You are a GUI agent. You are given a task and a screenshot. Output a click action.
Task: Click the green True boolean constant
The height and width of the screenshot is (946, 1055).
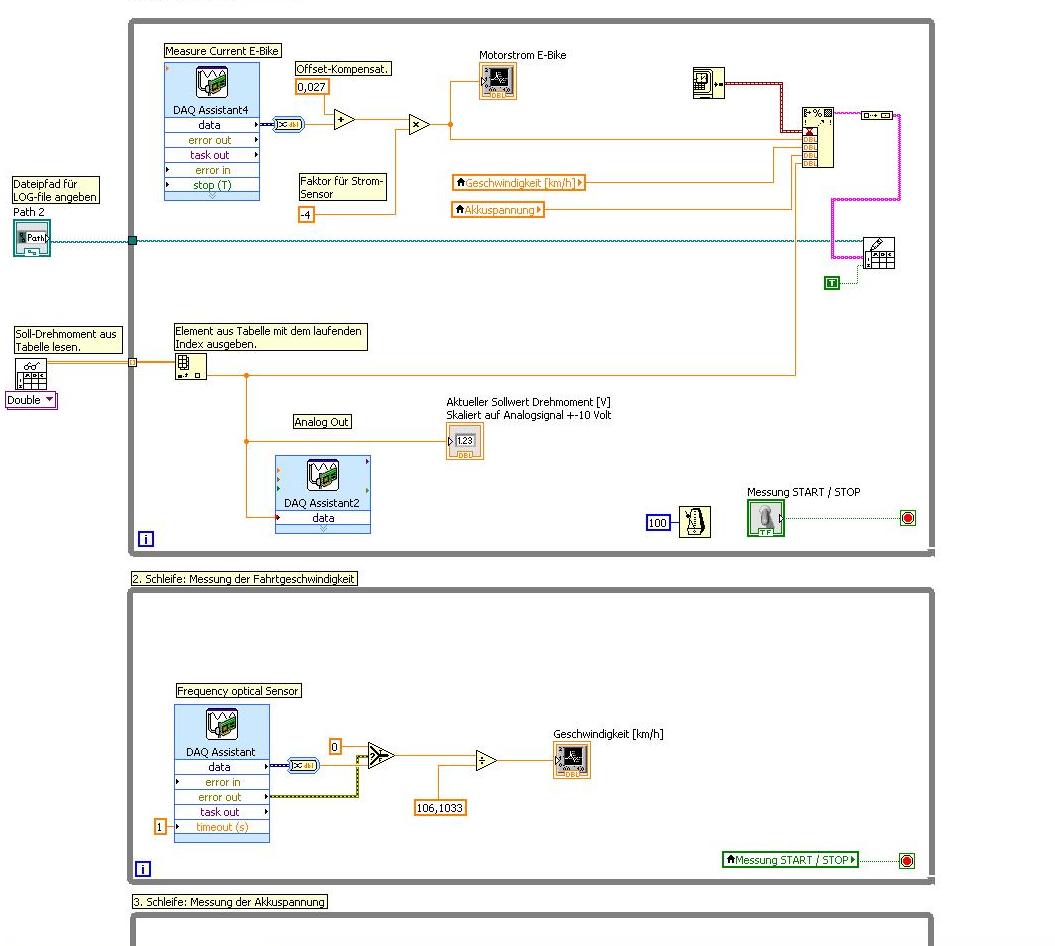pos(832,283)
